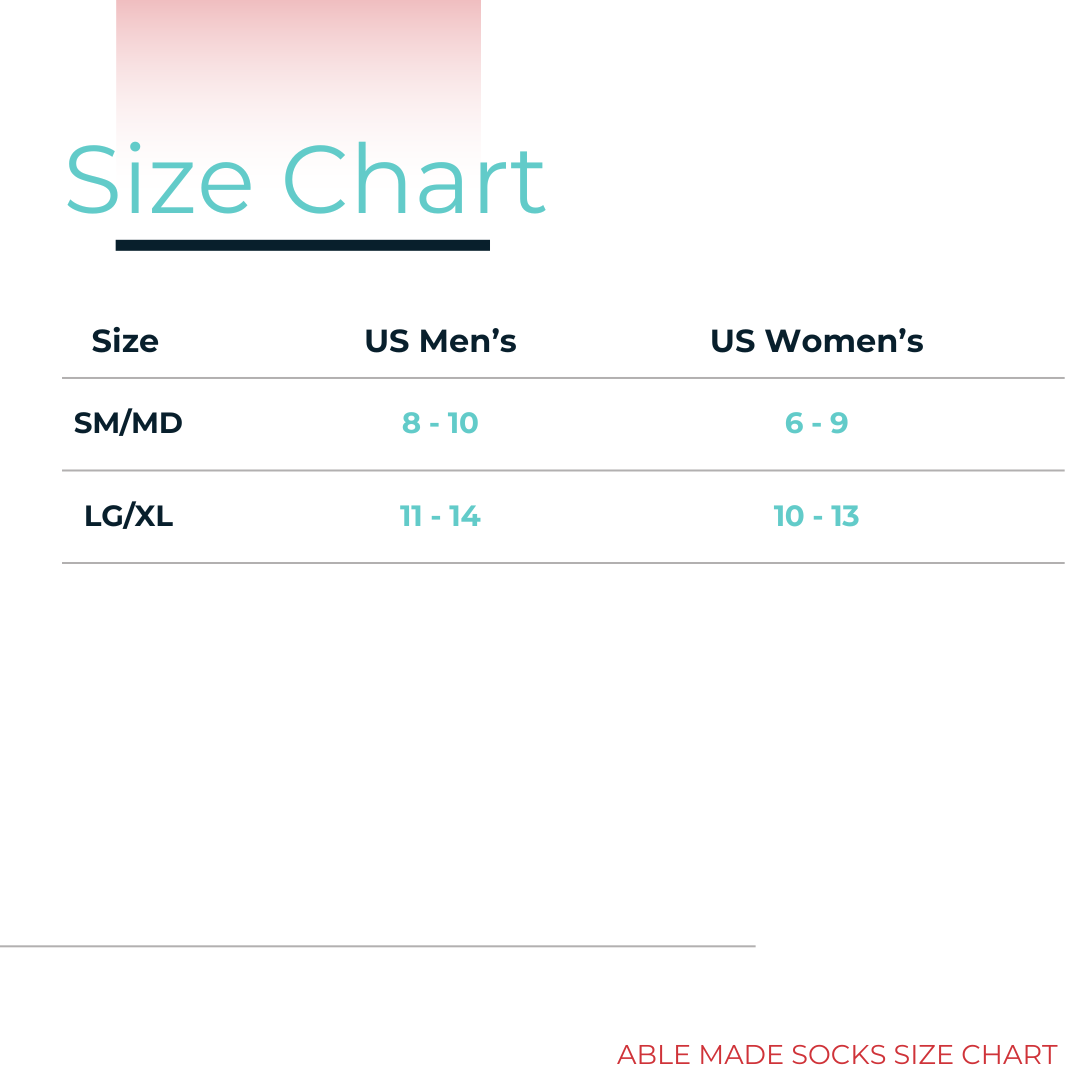This screenshot has width=1080, height=1080.
Task: Click the word "Chart" in the large teal title
Action: coord(413,180)
